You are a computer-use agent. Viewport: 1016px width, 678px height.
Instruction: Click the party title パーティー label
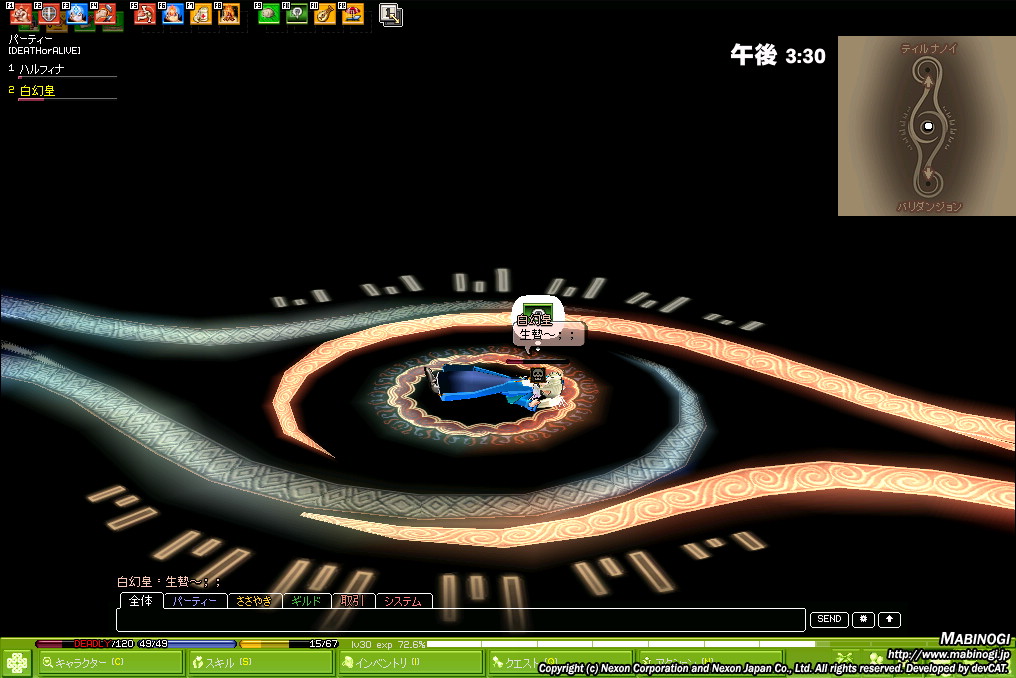[x=30, y=39]
